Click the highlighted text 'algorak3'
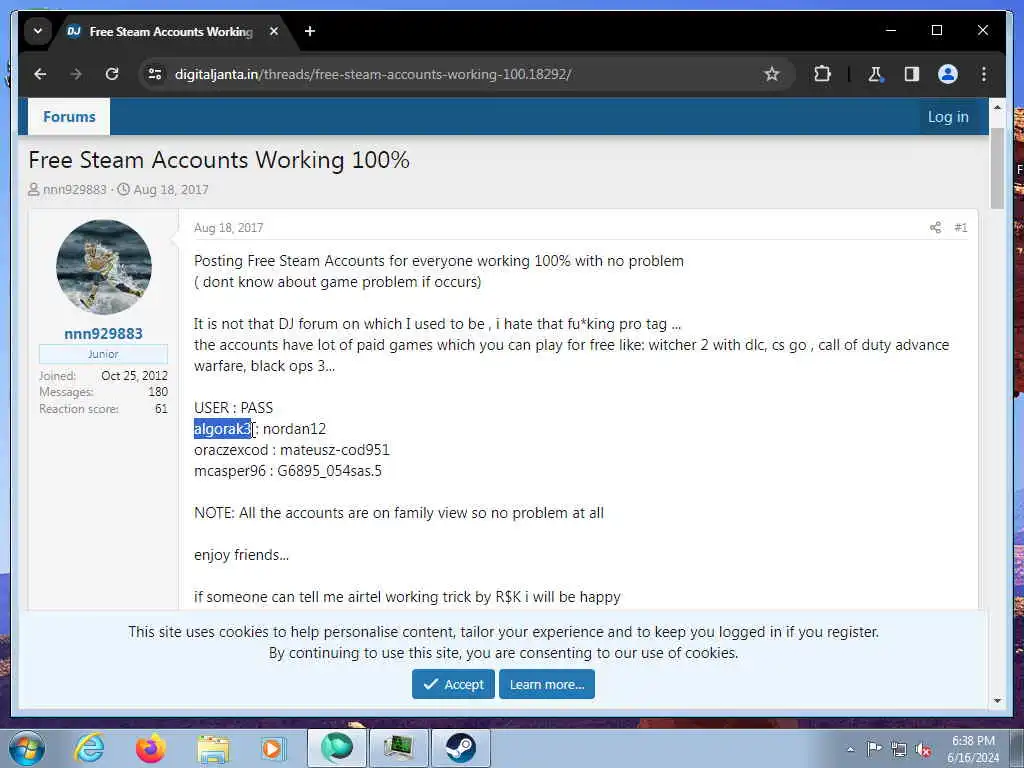 coord(222,428)
